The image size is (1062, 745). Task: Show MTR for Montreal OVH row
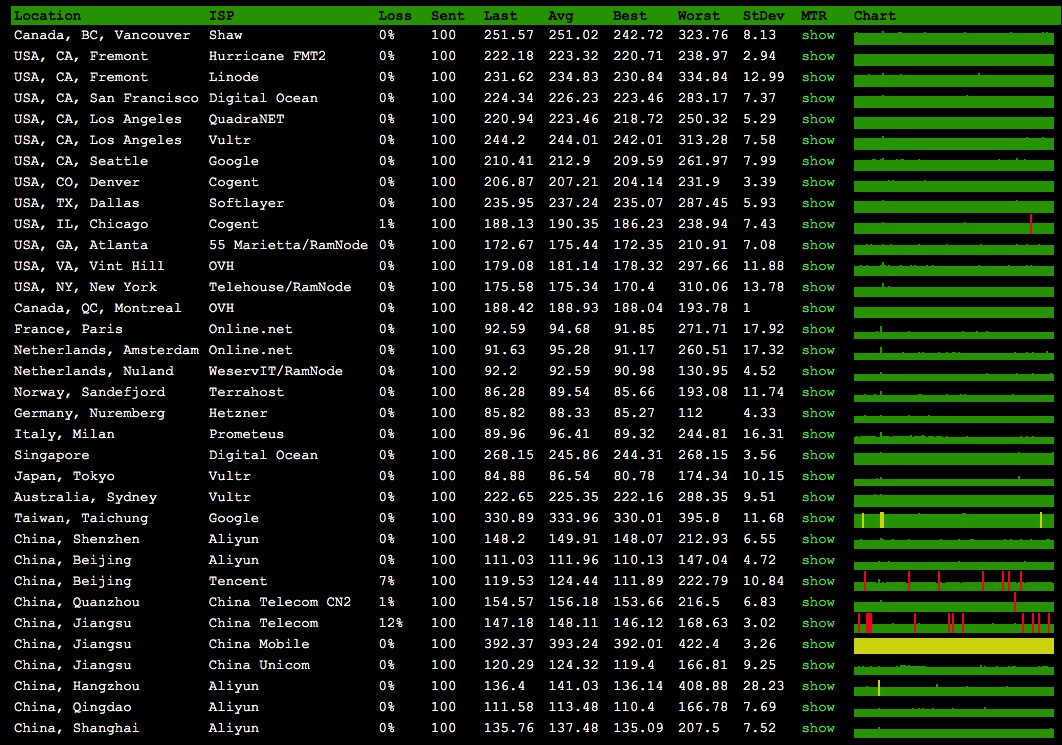tap(818, 308)
